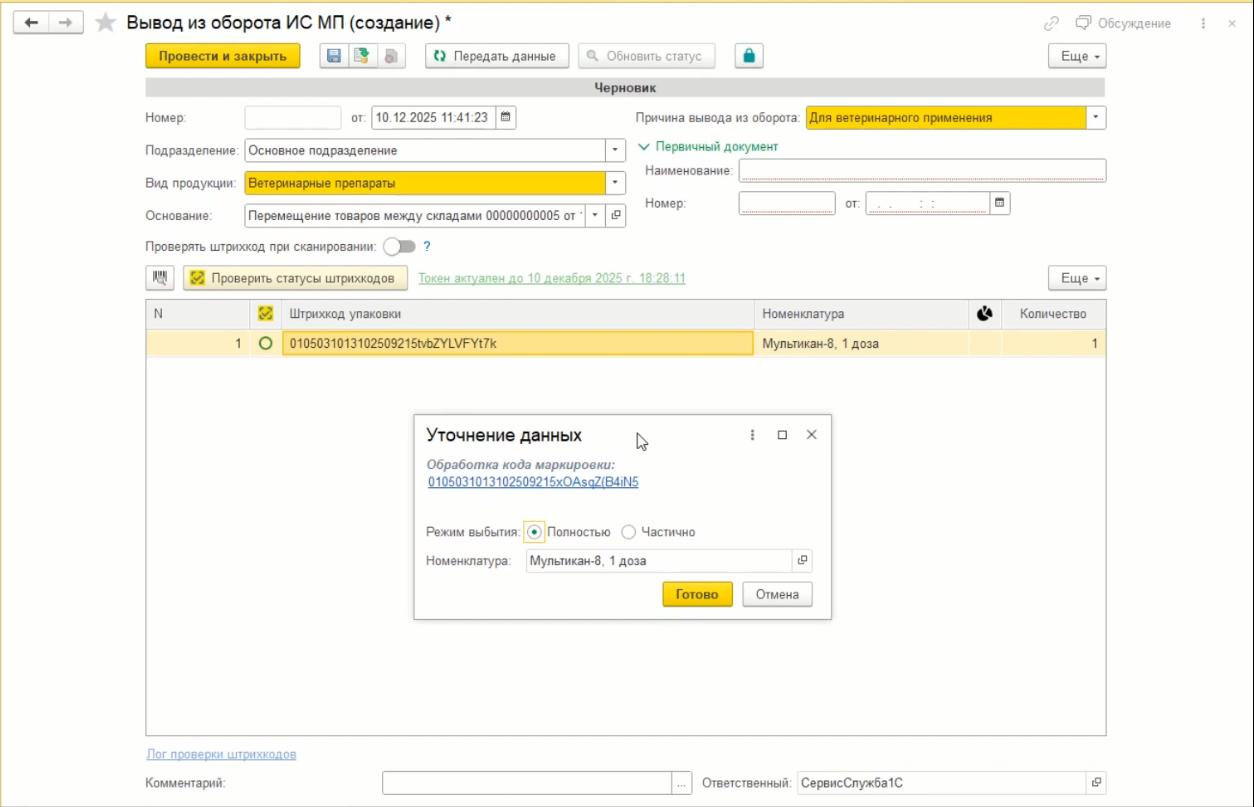This screenshot has height=807, width=1254.
Task: Open 'Вид продукции' dropdown list
Action: pos(616,183)
